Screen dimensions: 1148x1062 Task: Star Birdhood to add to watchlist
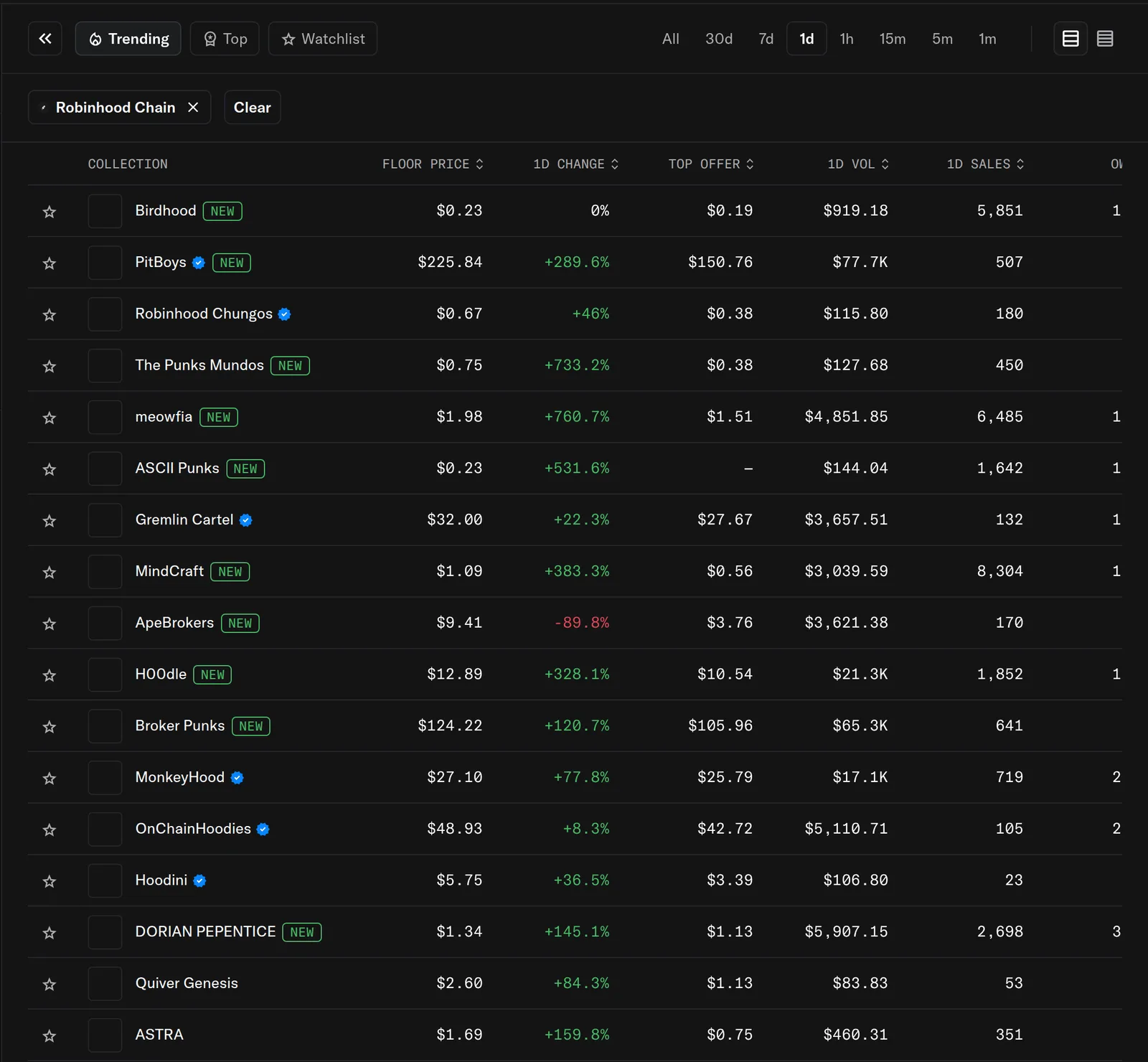[x=50, y=212]
